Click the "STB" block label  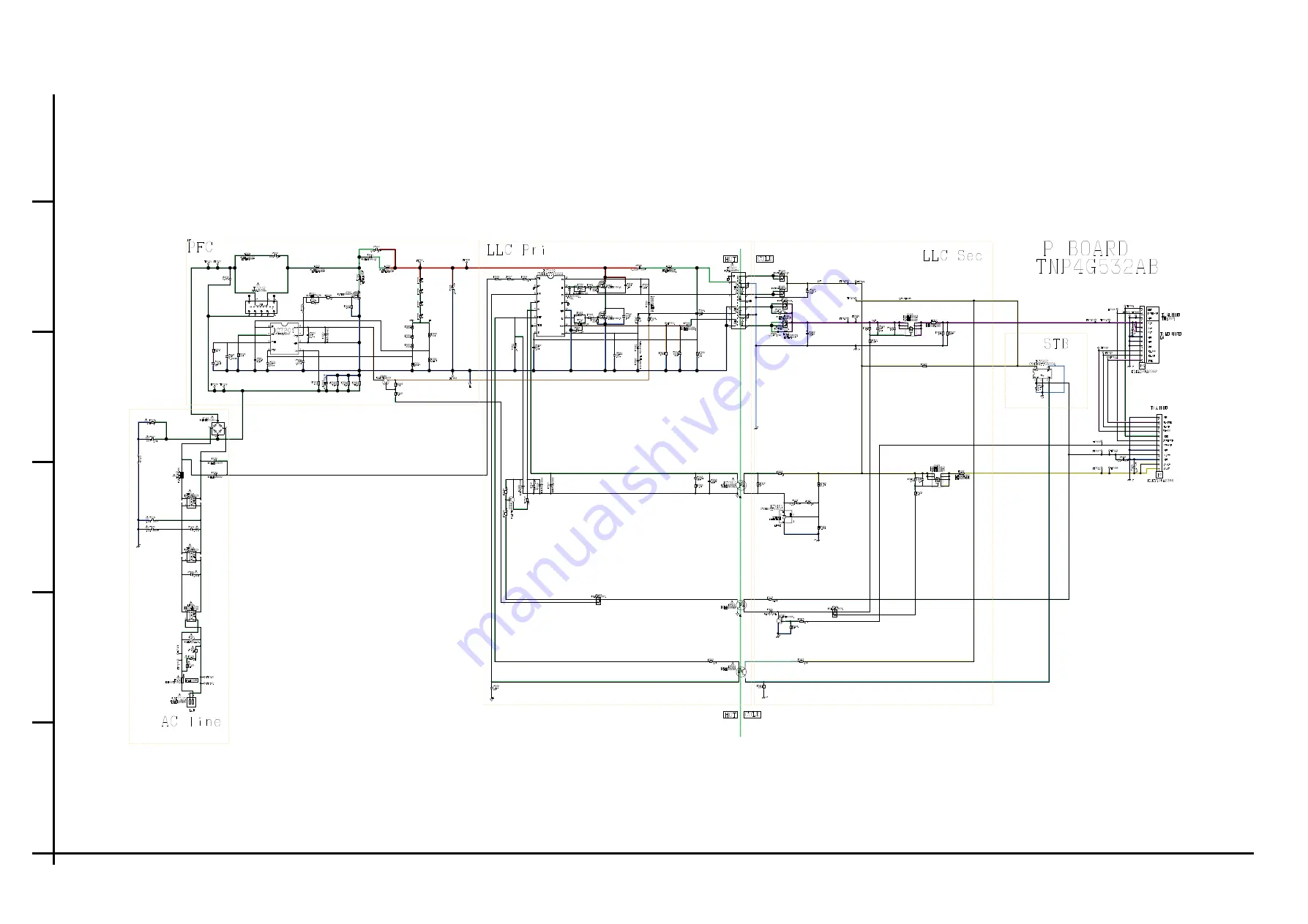[1055, 344]
